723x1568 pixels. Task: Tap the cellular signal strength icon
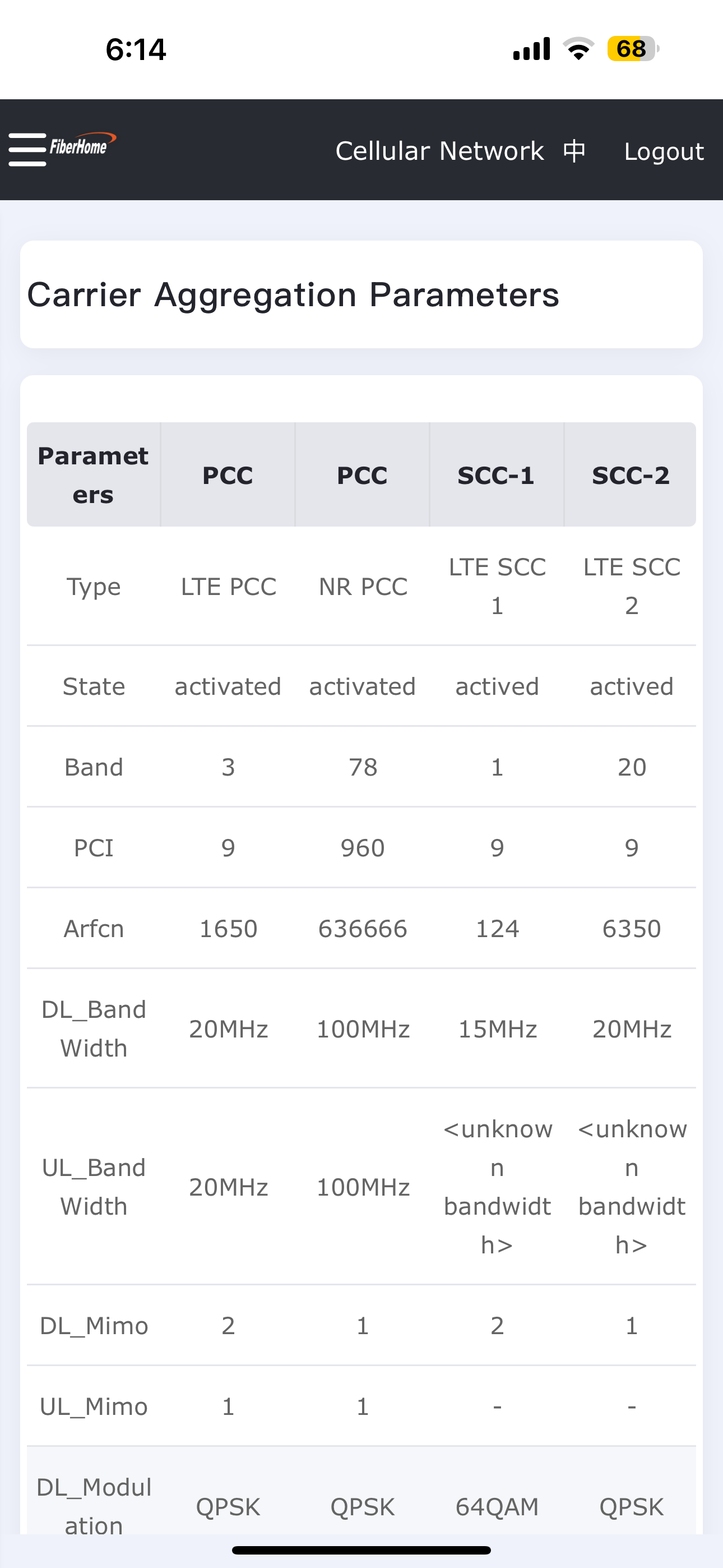pyautogui.click(x=532, y=49)
